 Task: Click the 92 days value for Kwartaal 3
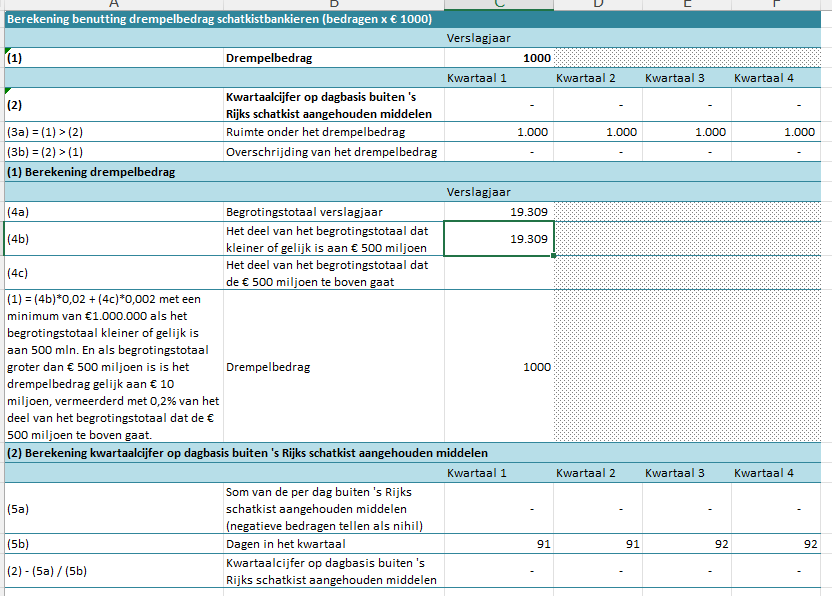click(x=687, y=544)
